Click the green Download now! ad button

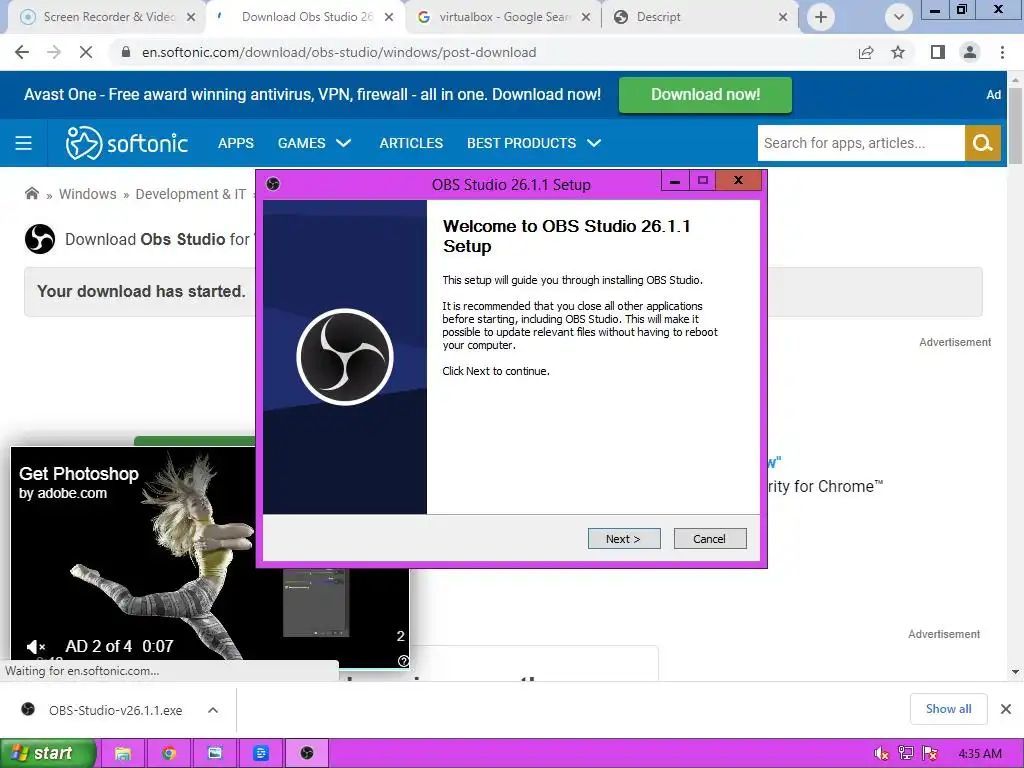705,95
